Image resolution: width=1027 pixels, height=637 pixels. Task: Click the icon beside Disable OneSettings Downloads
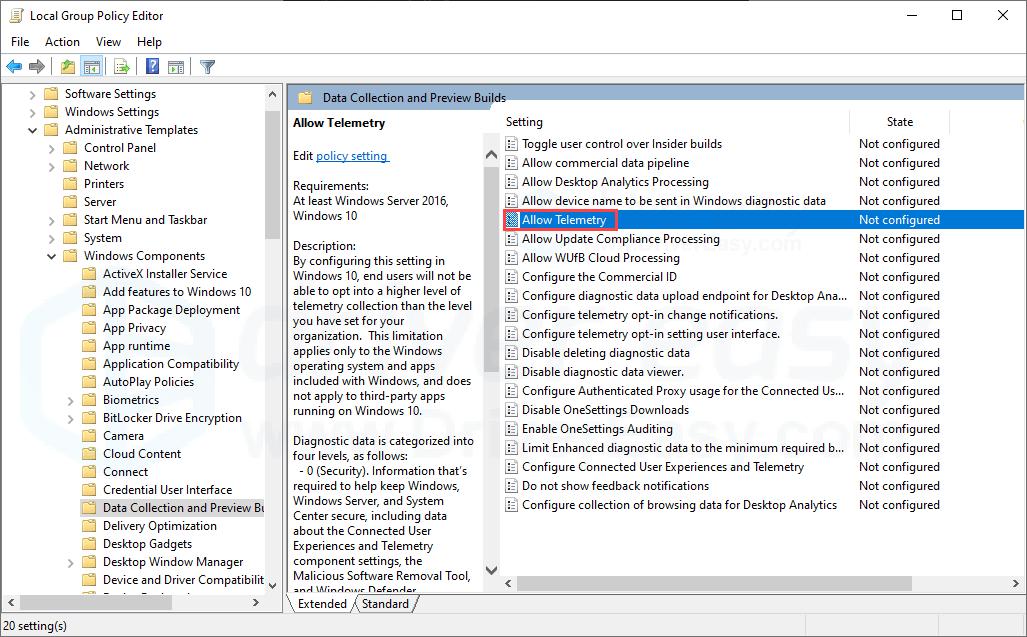[x=512, y=410]
